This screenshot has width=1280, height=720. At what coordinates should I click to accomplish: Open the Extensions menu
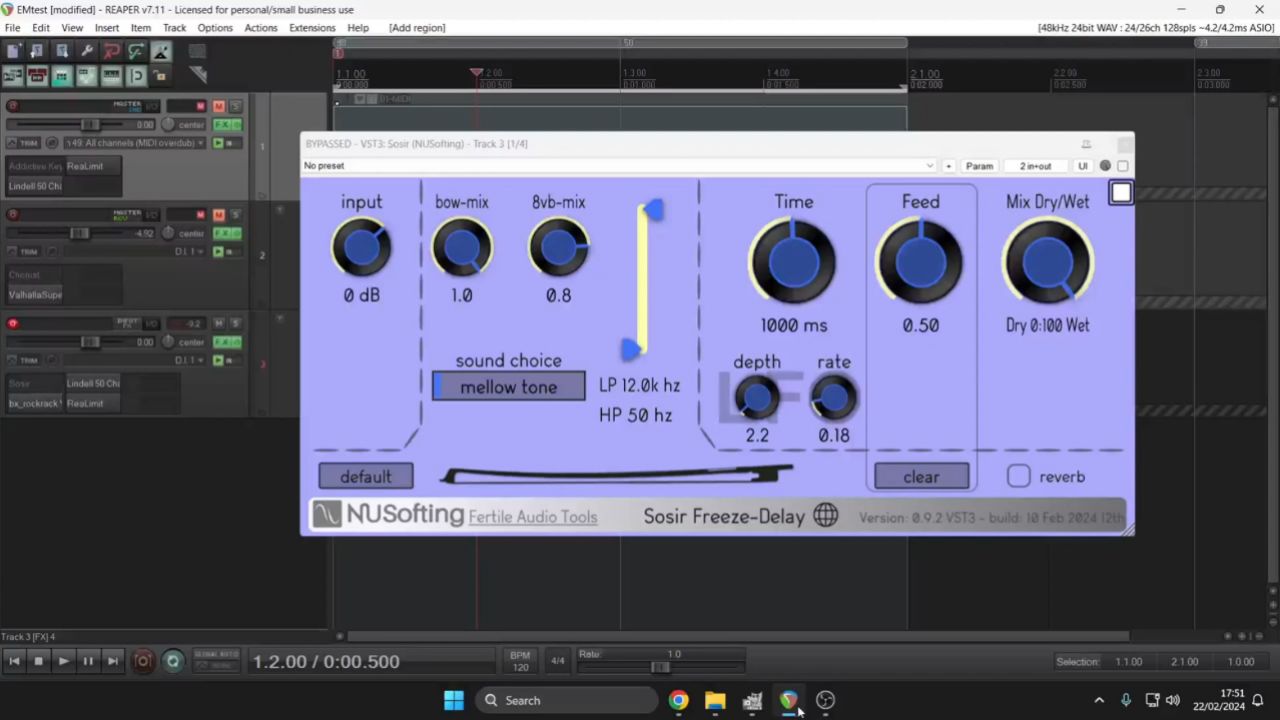pyautogui.click(x=312, y=27)
